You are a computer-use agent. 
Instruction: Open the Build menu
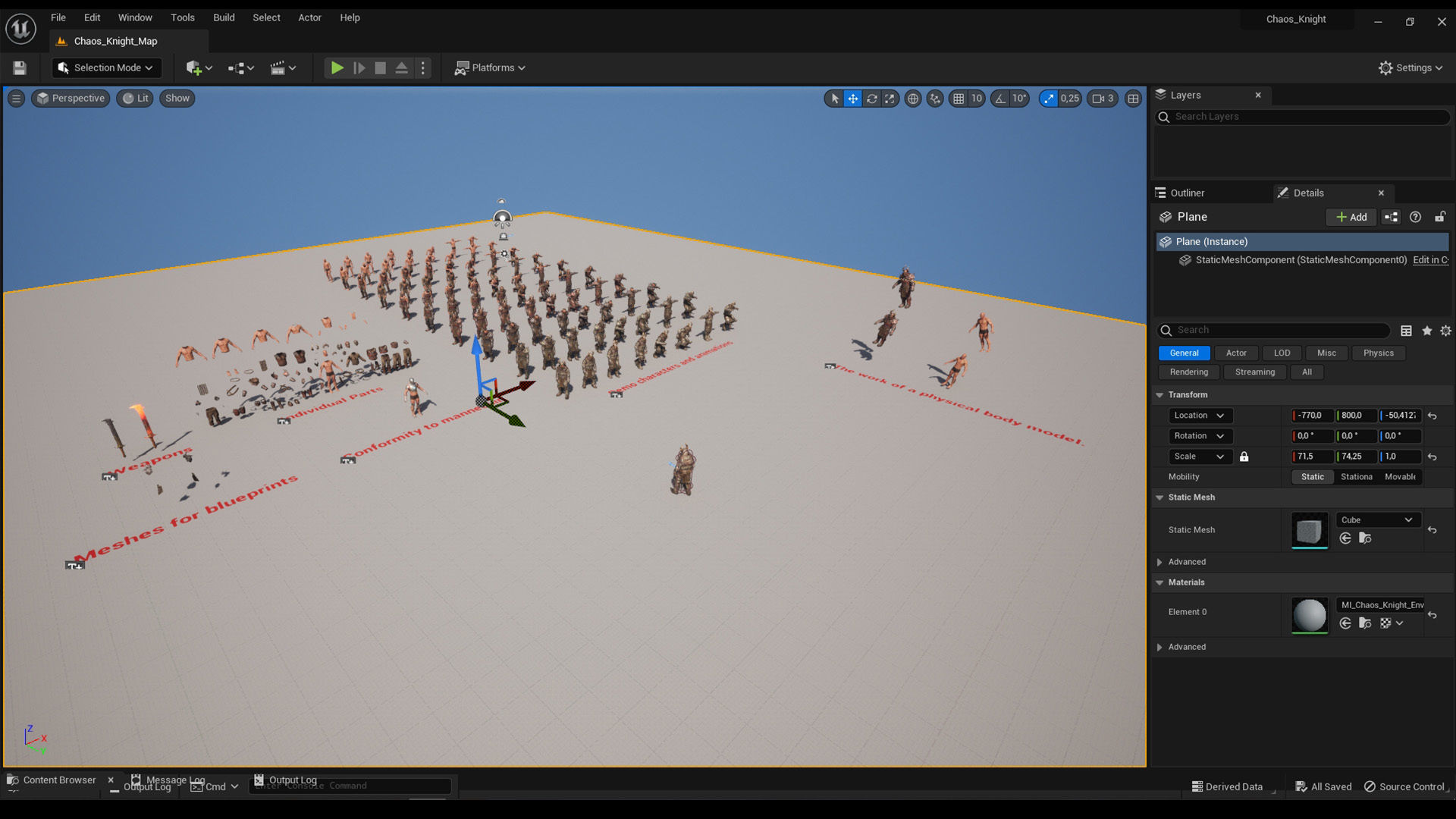[224, 17]
